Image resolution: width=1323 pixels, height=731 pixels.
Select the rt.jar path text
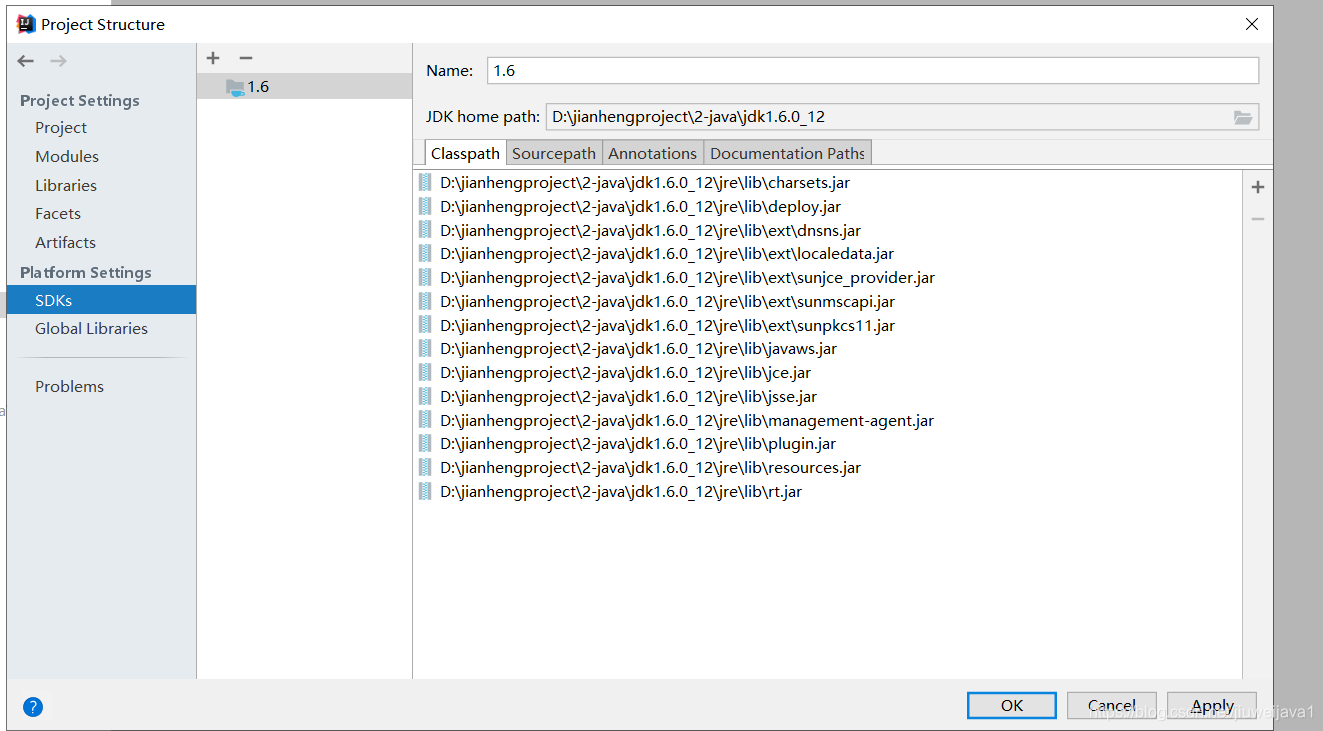(621, 492)
